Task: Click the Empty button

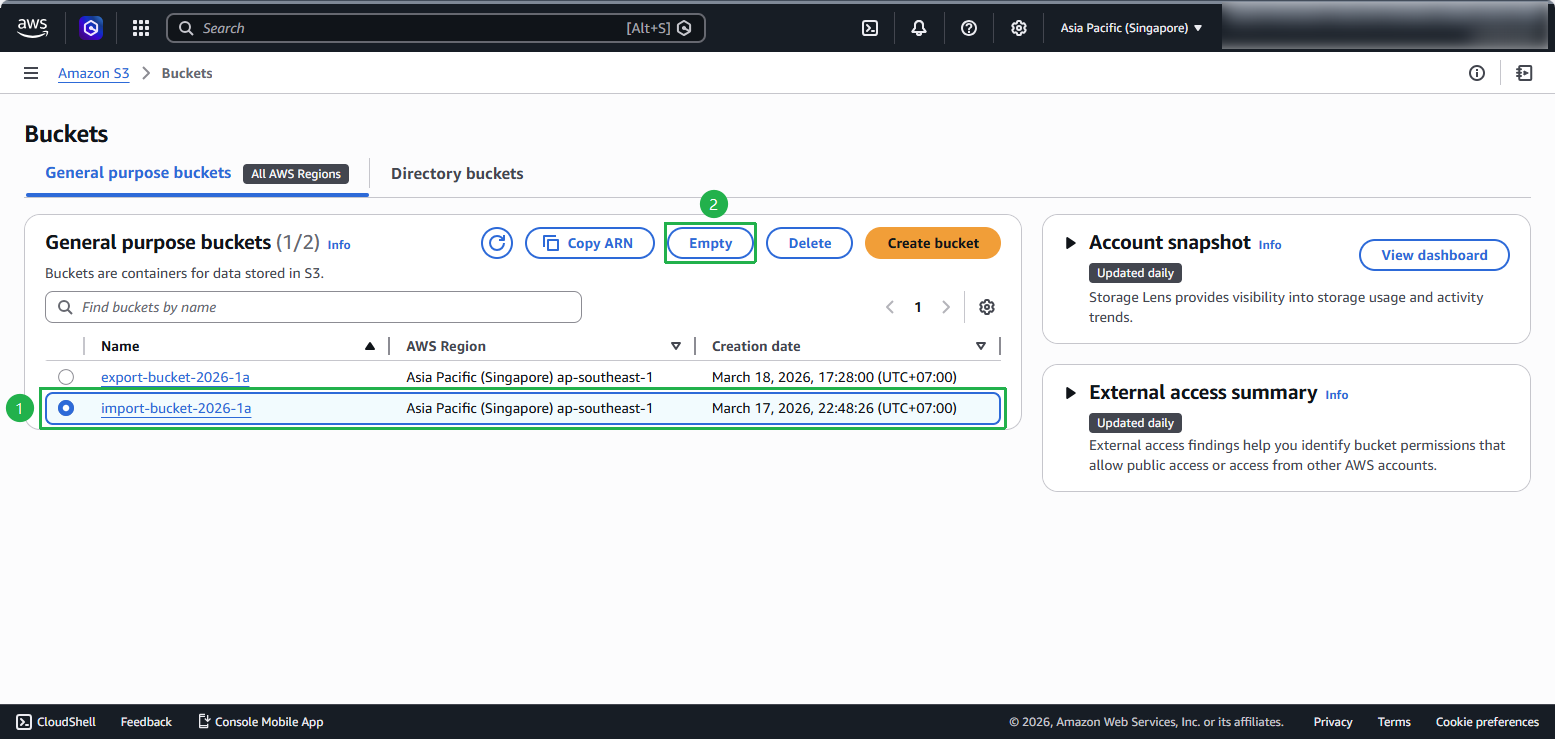Action: (711, 243)
